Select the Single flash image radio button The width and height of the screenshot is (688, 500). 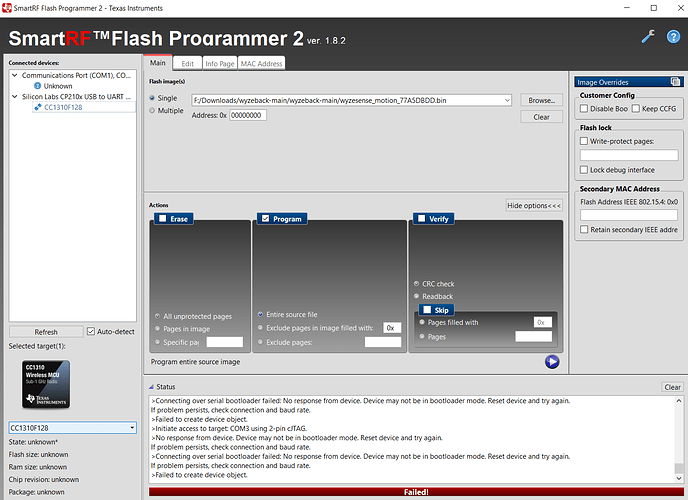click(152, 98)
